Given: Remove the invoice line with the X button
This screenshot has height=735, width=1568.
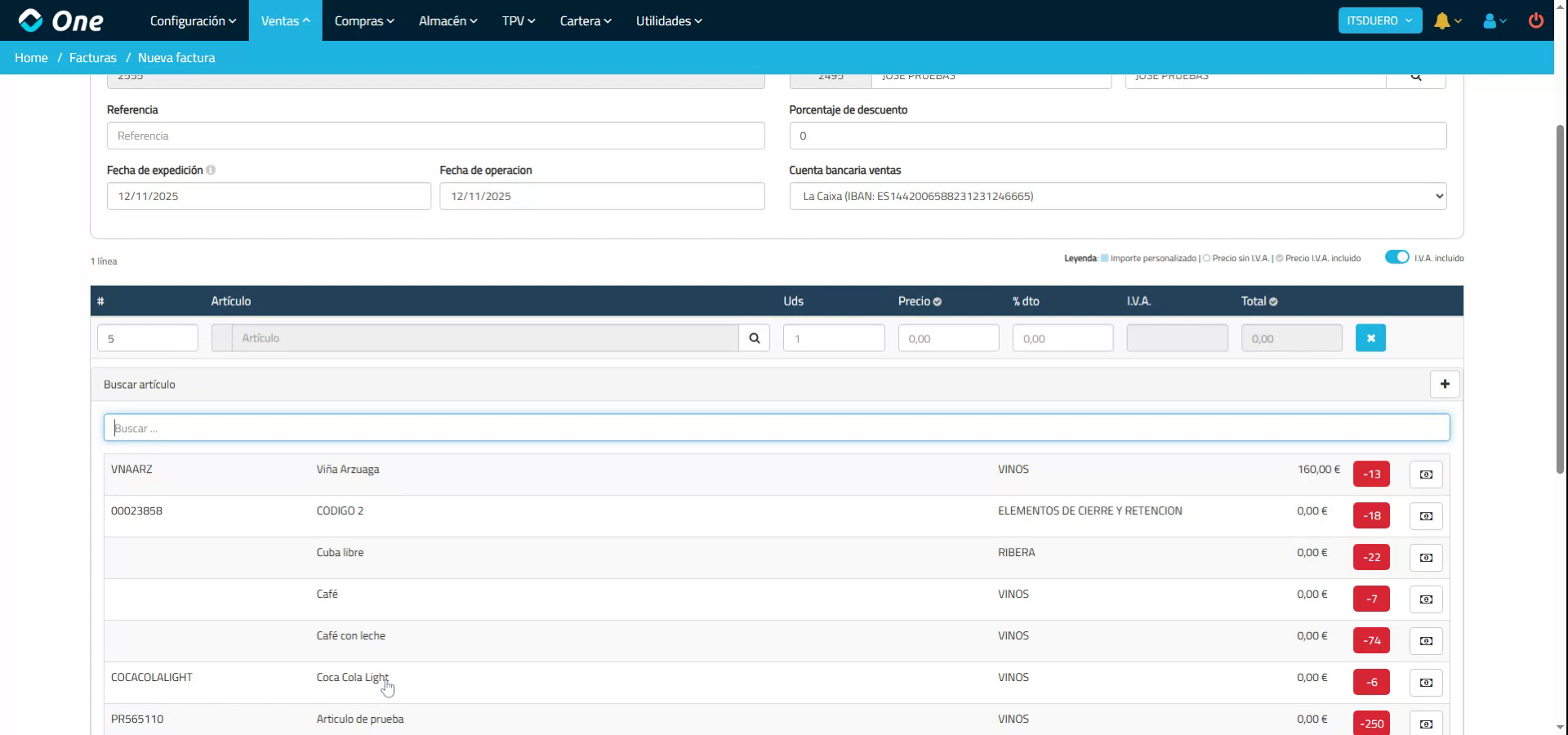Looking at the screenshot, I should pos(1370,337).
